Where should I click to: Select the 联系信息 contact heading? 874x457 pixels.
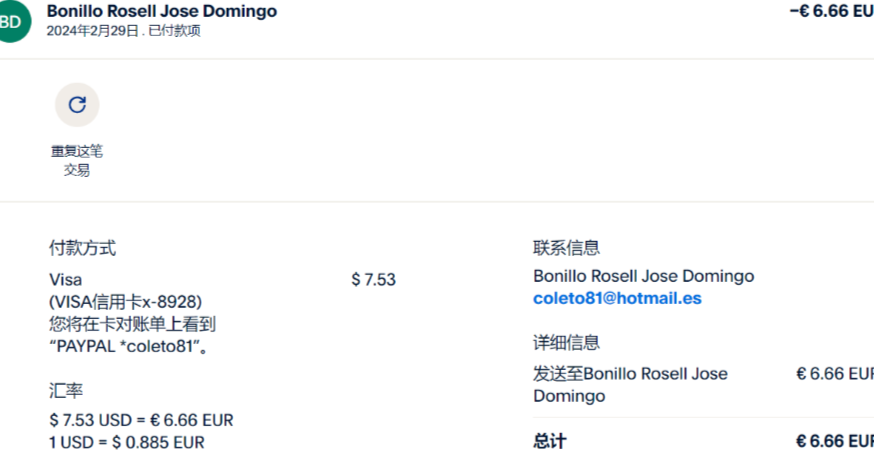point(566,247)
